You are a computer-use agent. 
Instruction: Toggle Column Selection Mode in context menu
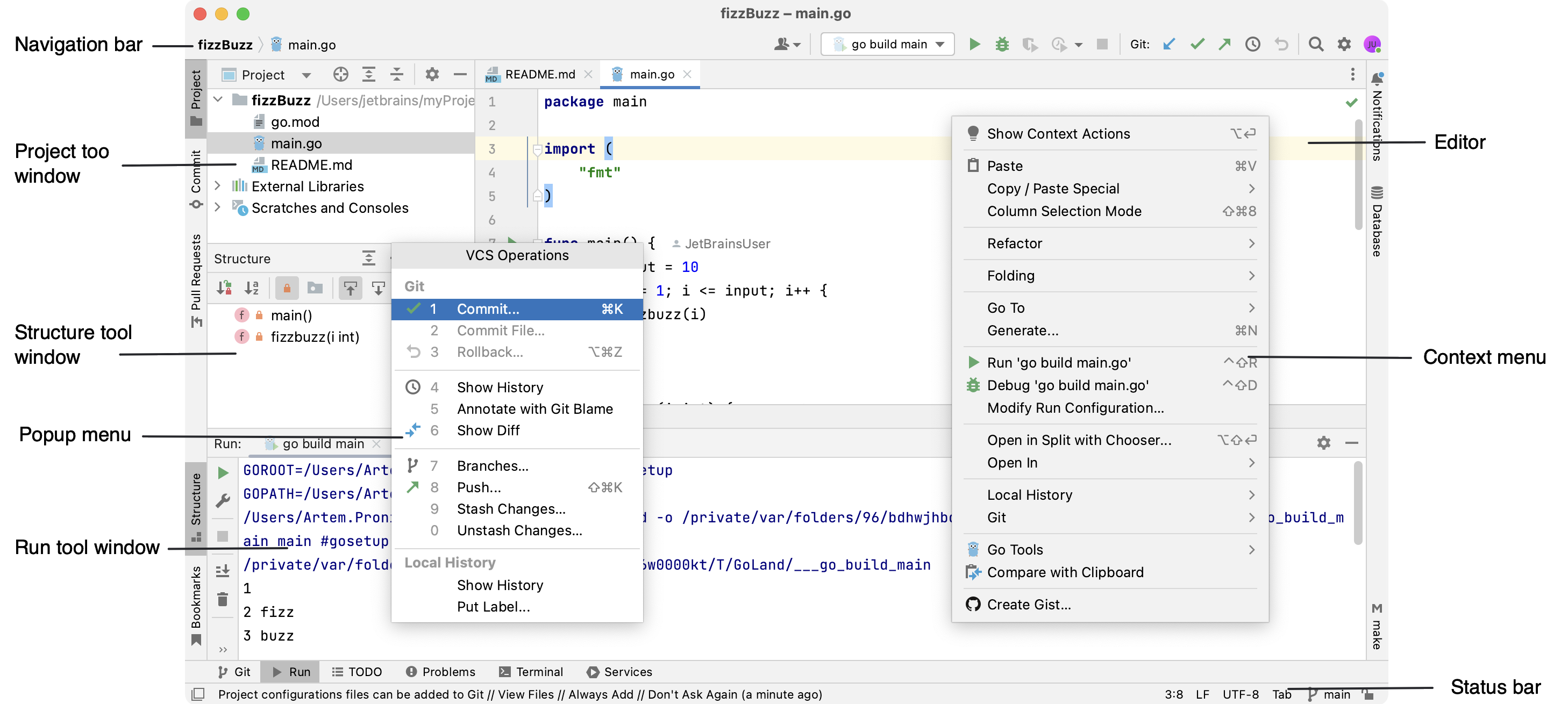(x=1111, y=211)
